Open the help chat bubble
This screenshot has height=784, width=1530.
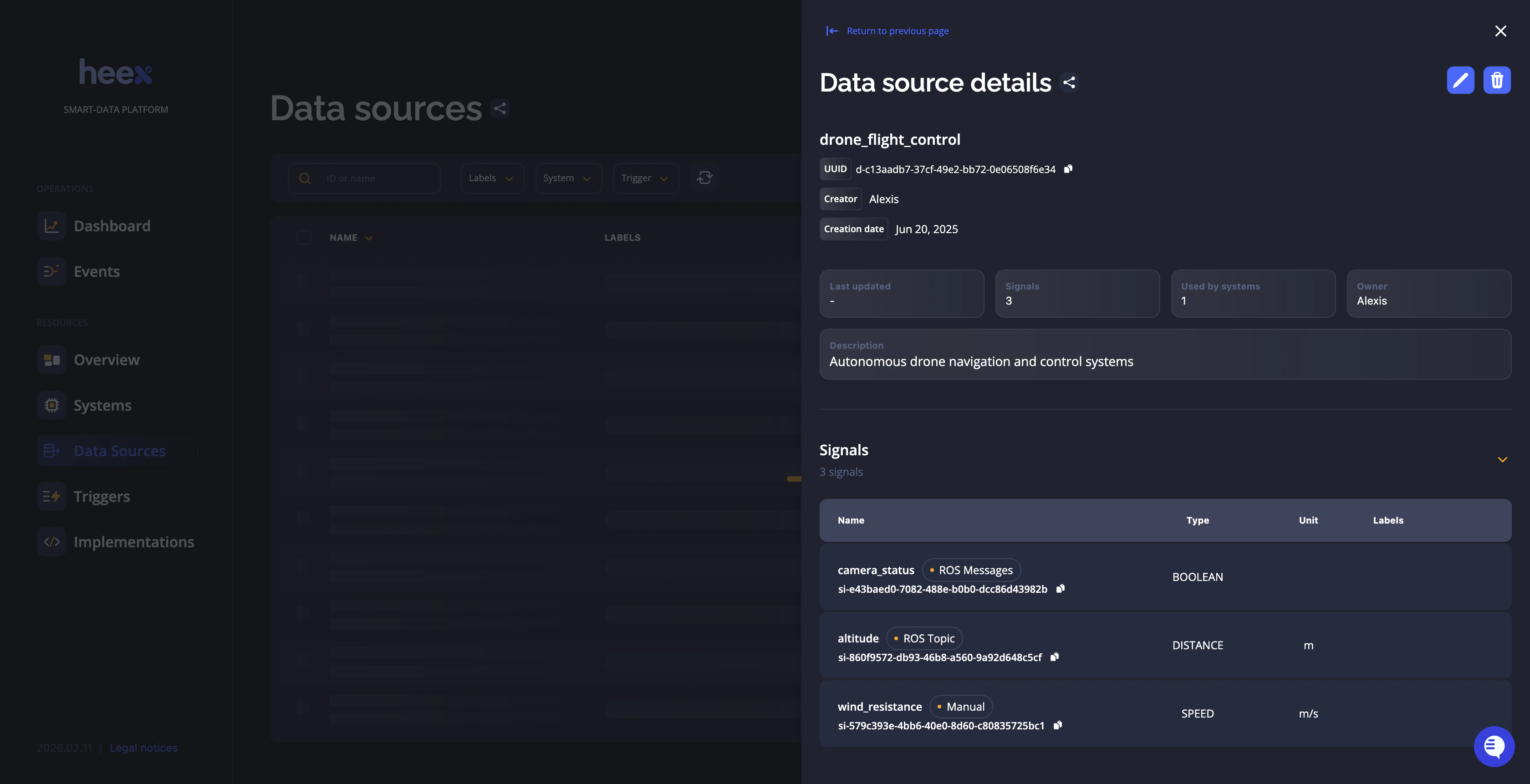[x=1494, y=747]
